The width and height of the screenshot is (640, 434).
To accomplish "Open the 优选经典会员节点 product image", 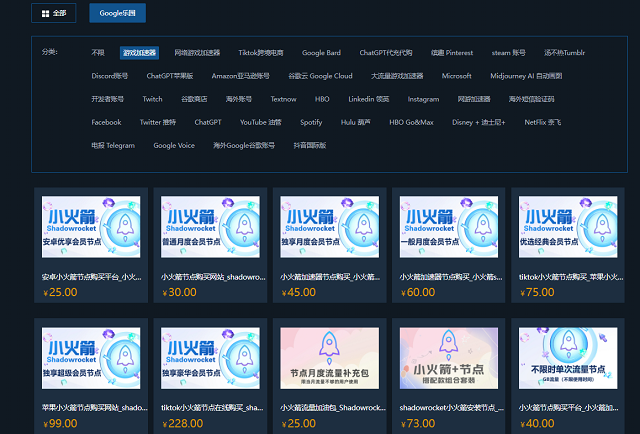I will (568, 227).
